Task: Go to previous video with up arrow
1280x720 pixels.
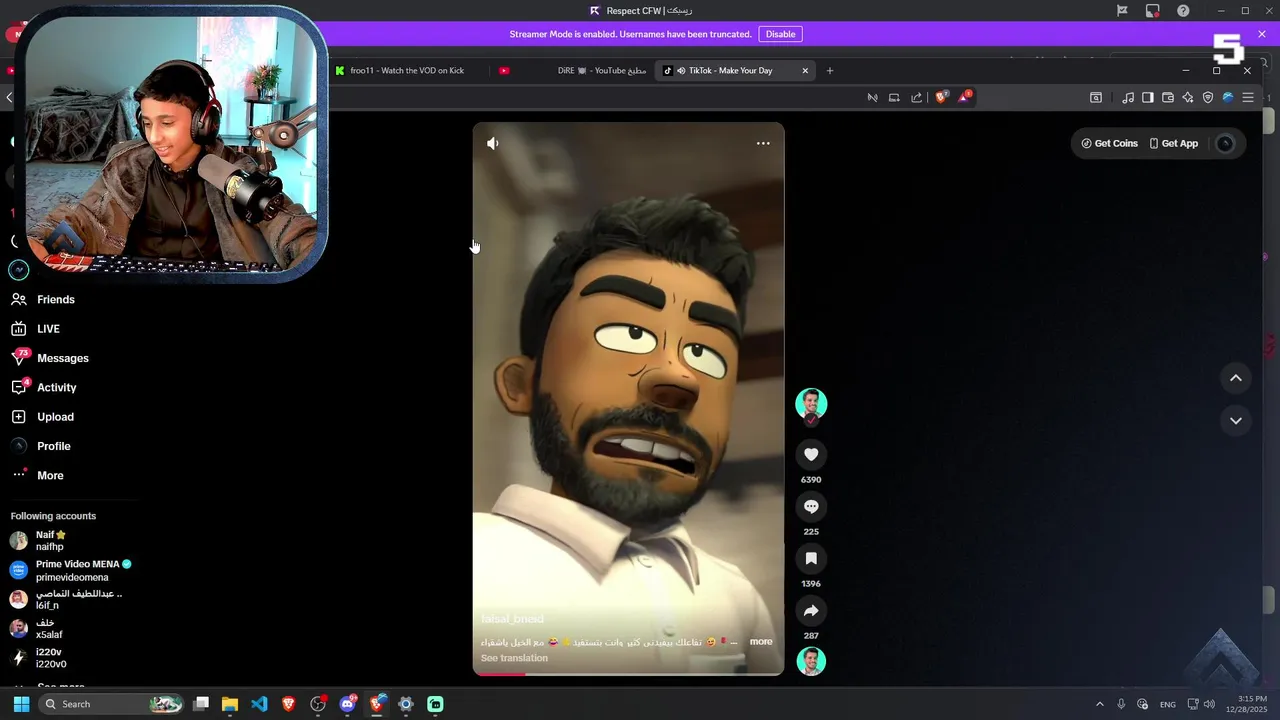Action: pyautogui.click(x=1236, y=378)
